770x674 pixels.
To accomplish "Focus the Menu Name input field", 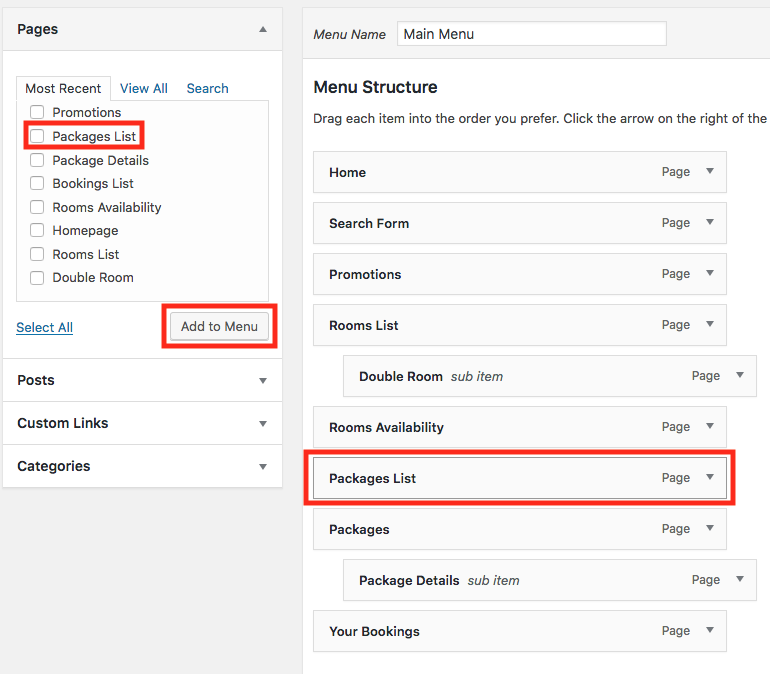I will pyautogui.click(x=531, y=34).
